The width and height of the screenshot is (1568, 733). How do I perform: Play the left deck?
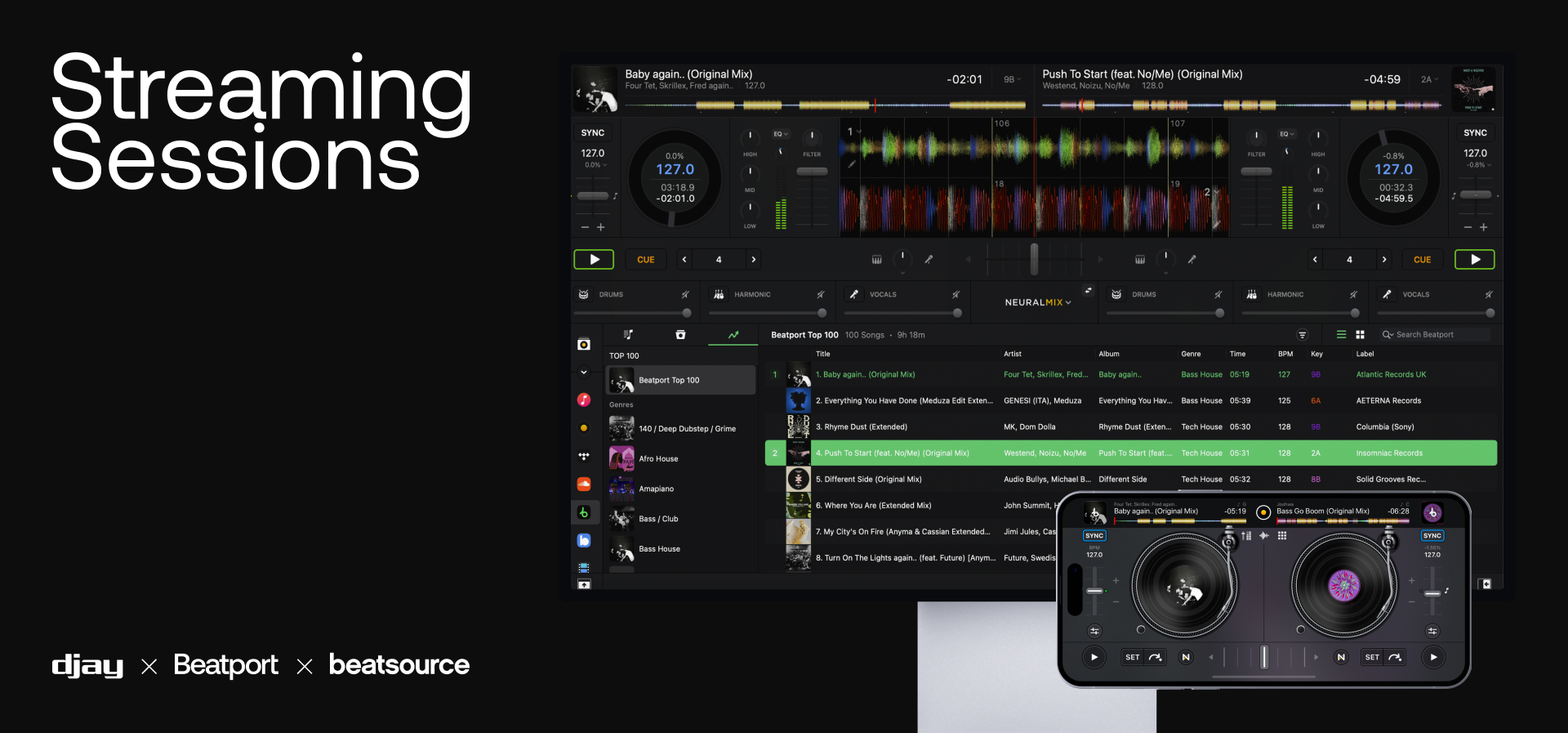click(594, 260)
